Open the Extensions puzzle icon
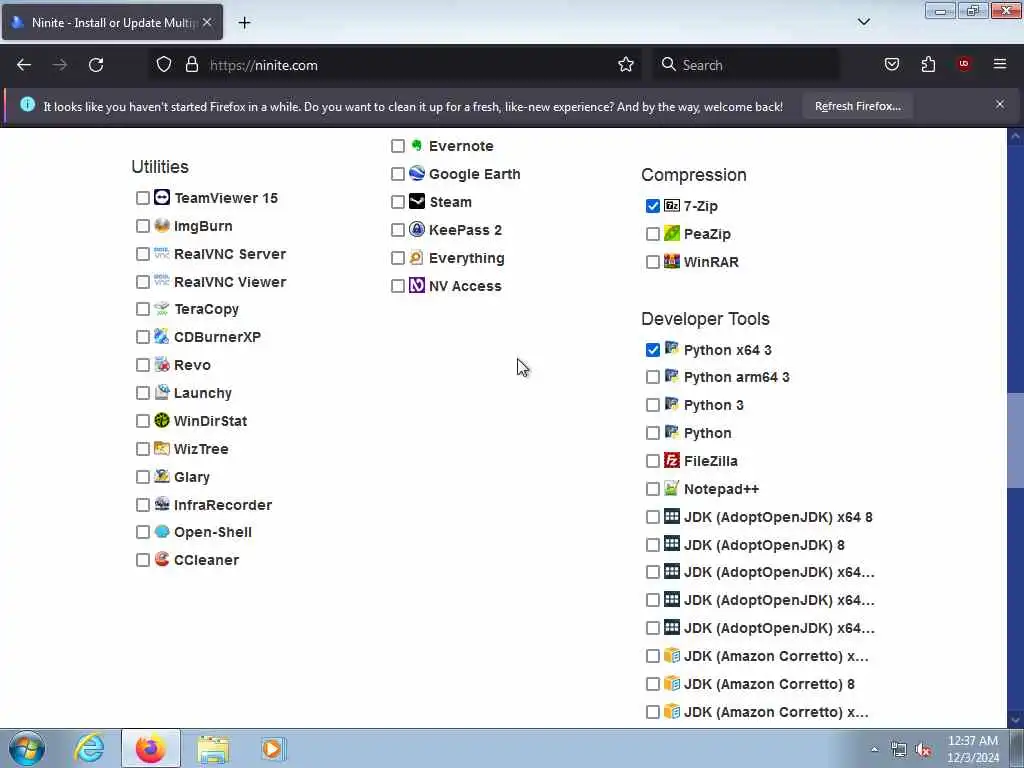The image size is (1024, 768). click(928, 64)
